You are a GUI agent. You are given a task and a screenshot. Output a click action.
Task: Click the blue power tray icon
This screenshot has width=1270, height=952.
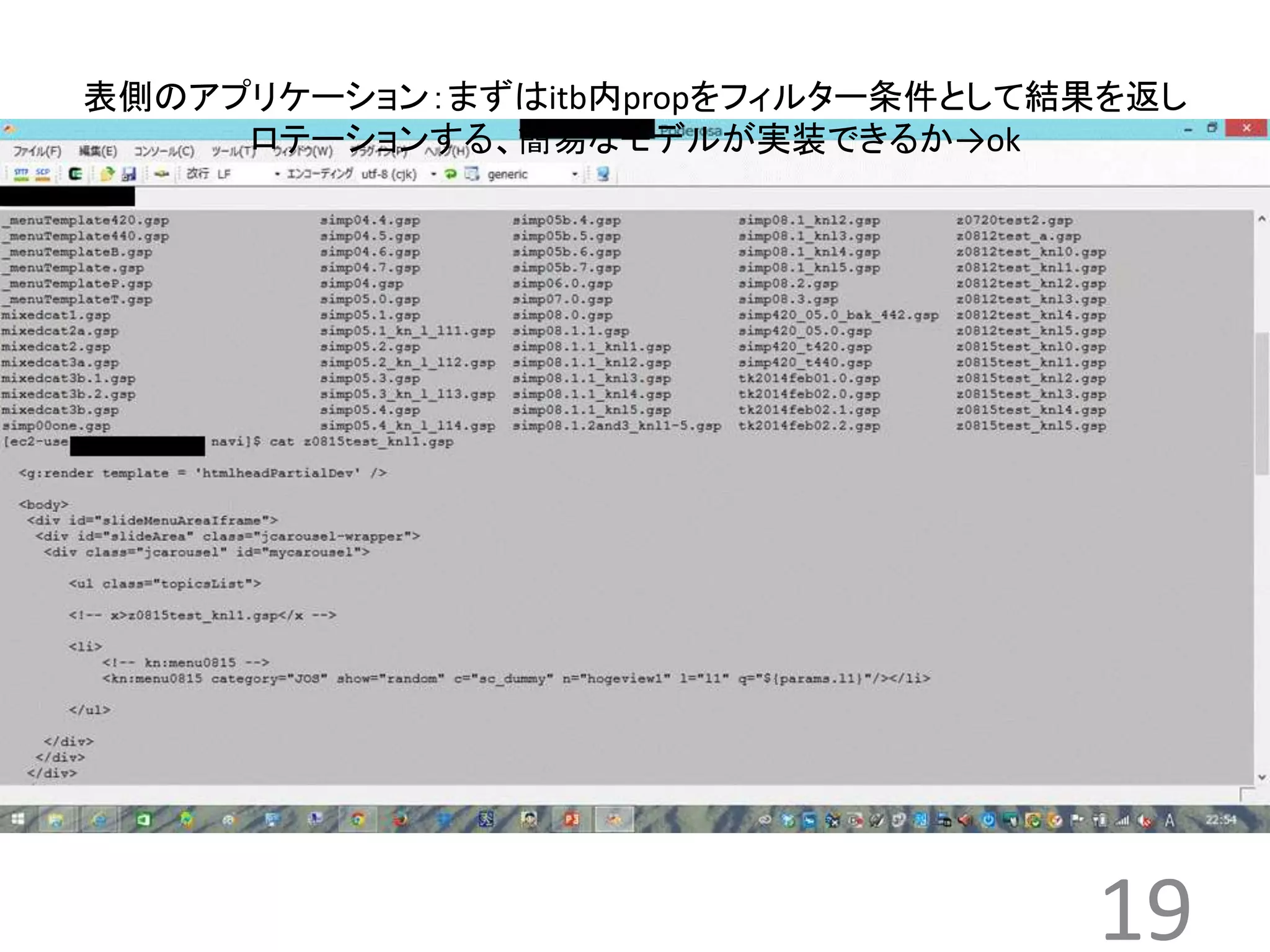[988, 821]
